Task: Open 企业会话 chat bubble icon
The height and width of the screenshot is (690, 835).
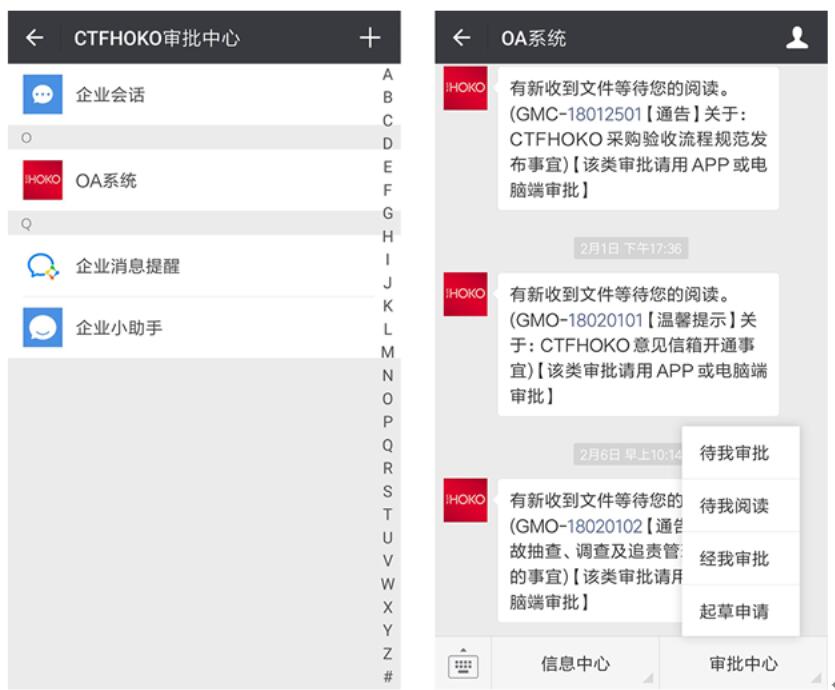Action: [x=43, y=95]
